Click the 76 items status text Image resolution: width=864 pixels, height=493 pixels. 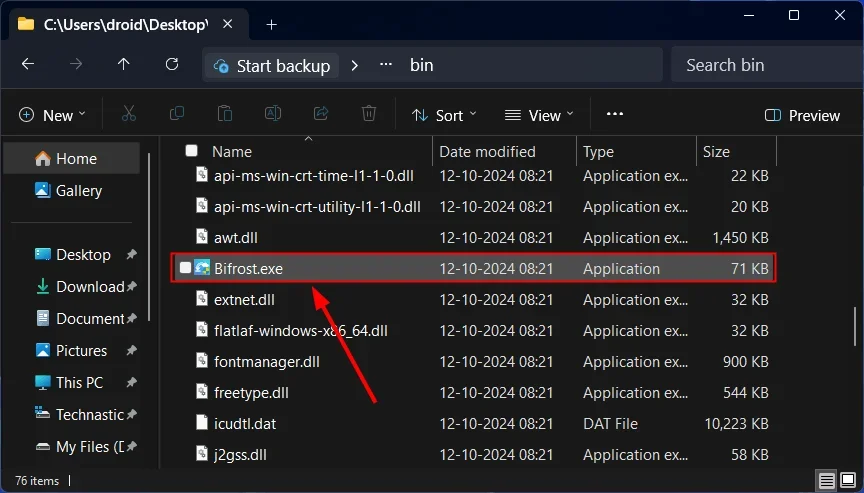coord(37,481)
